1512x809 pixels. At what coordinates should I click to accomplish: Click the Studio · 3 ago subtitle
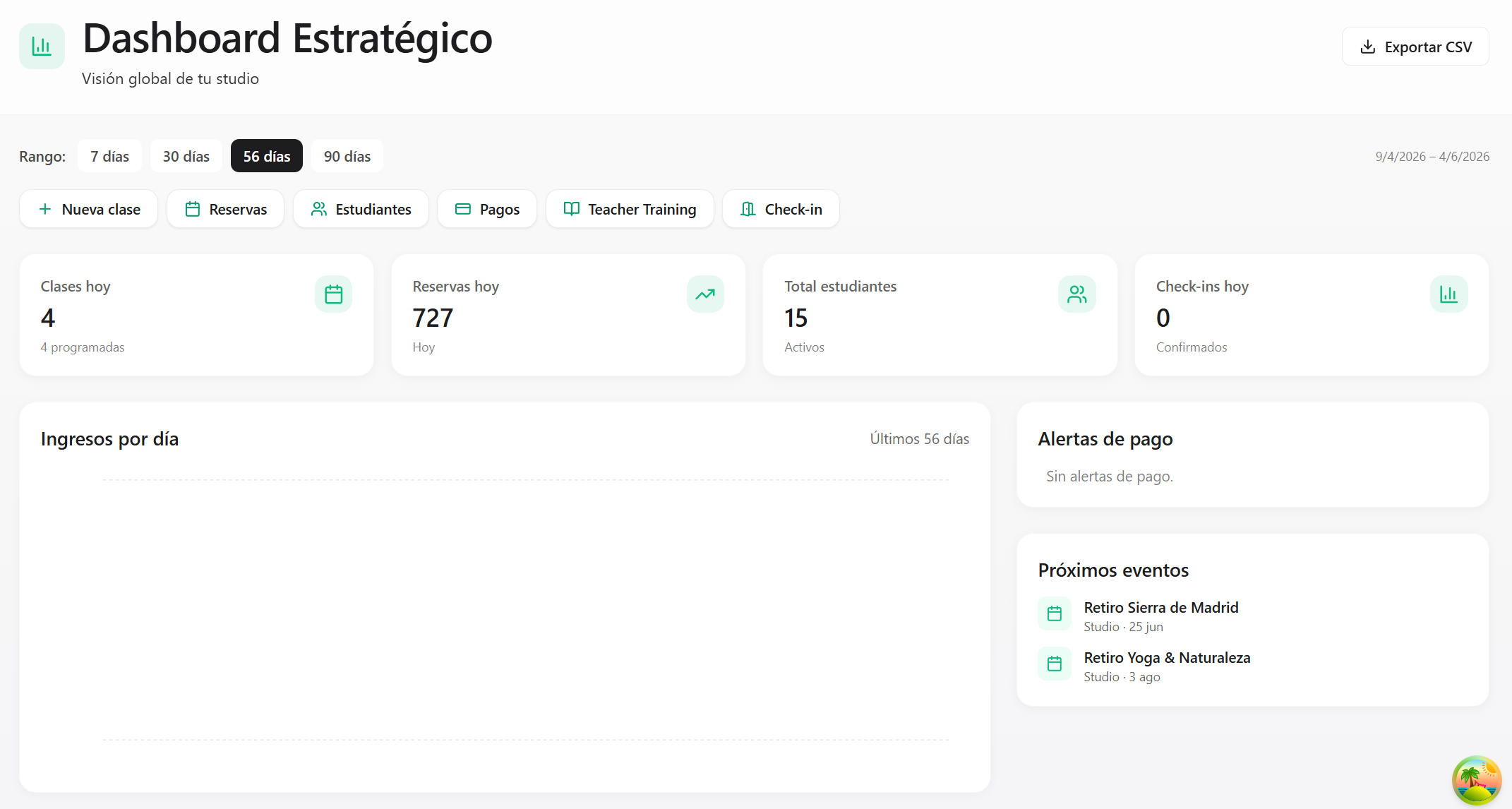pos(1122,677)
